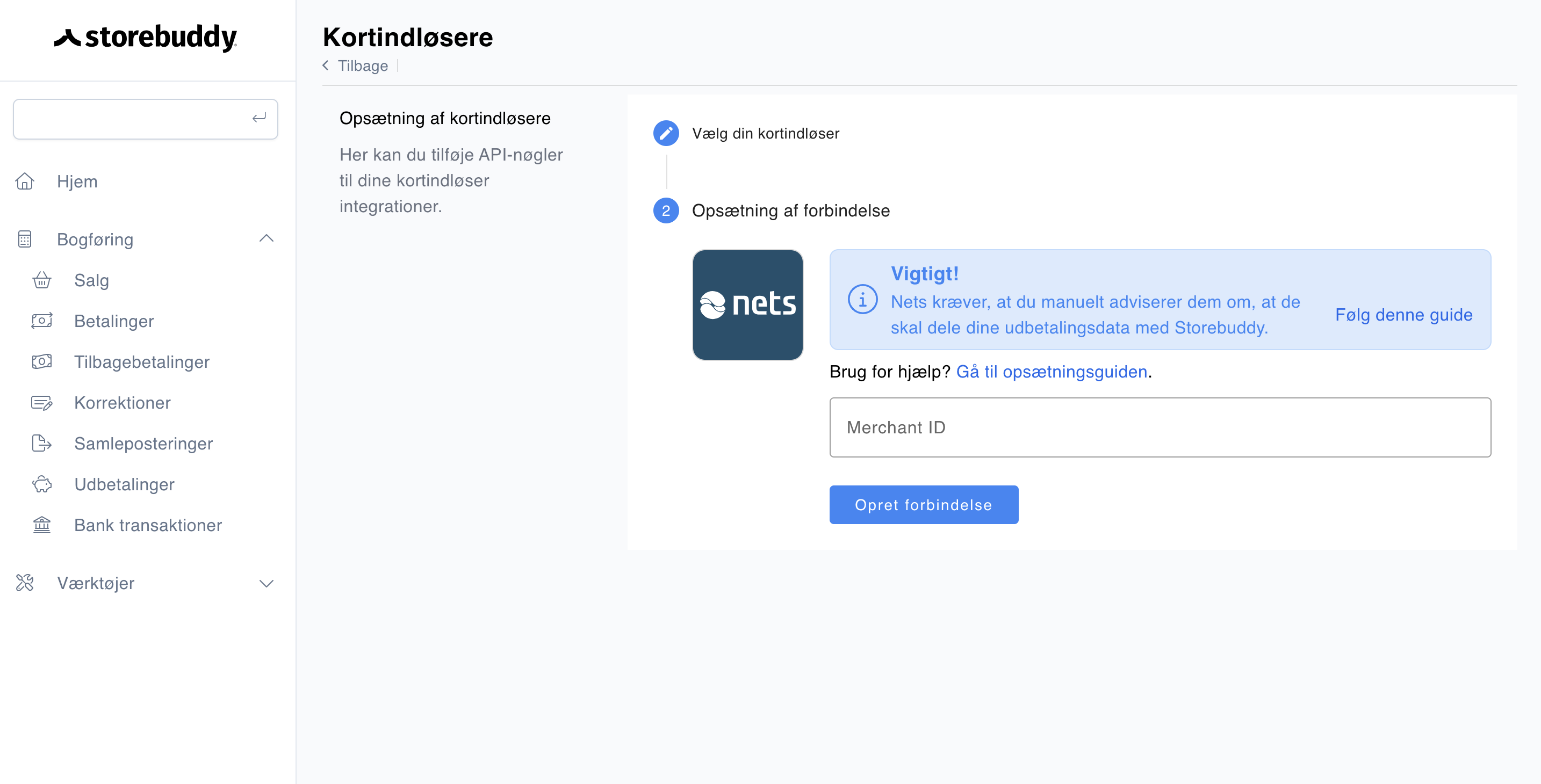Follow the Følg denne guide link
The height and width of the screenshot is (784, 1541).
click(1403, 315)
